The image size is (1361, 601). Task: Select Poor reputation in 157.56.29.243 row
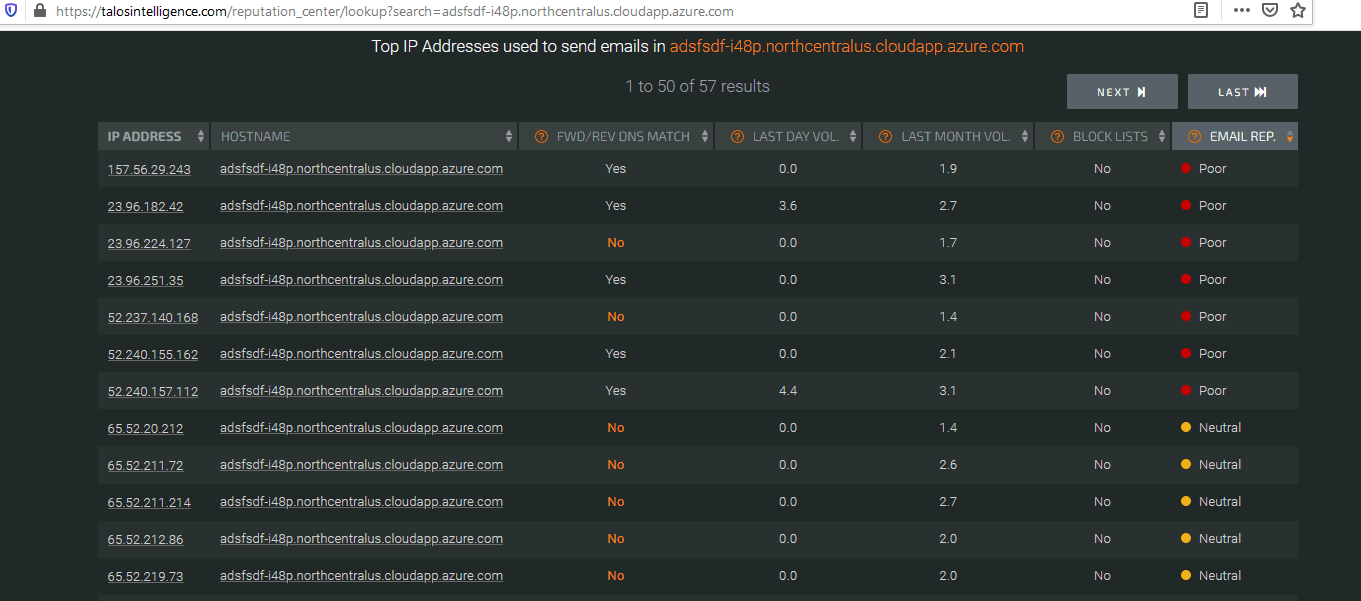click(x=1212, y=169)
